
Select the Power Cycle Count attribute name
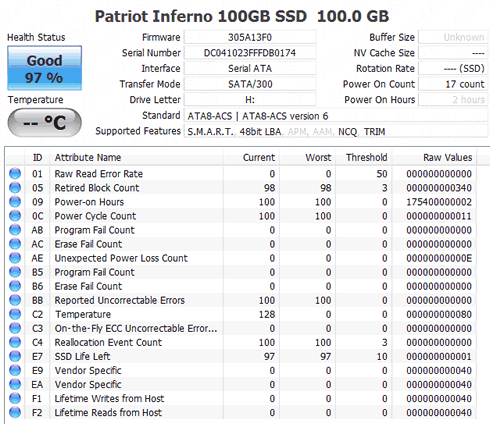pos(95,216)
